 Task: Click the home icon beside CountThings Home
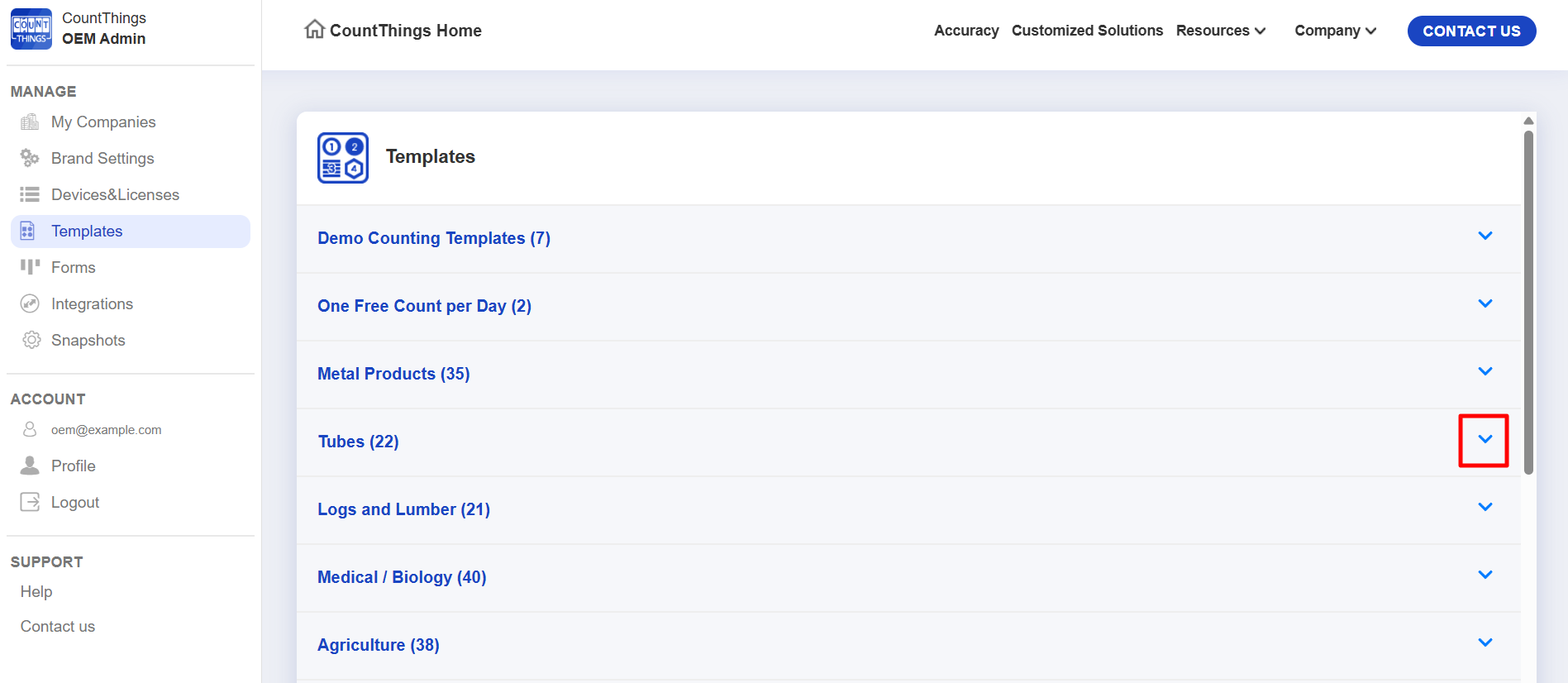coord(314,30)
